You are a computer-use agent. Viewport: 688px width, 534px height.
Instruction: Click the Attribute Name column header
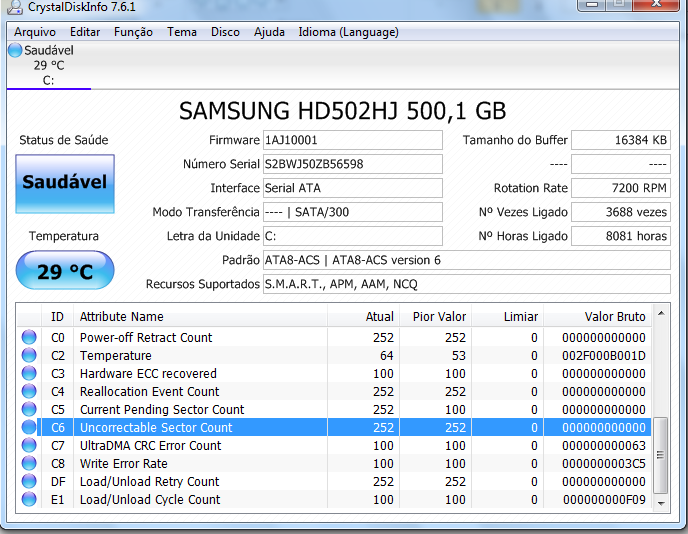pyautogui.click(x=122, y=317)
